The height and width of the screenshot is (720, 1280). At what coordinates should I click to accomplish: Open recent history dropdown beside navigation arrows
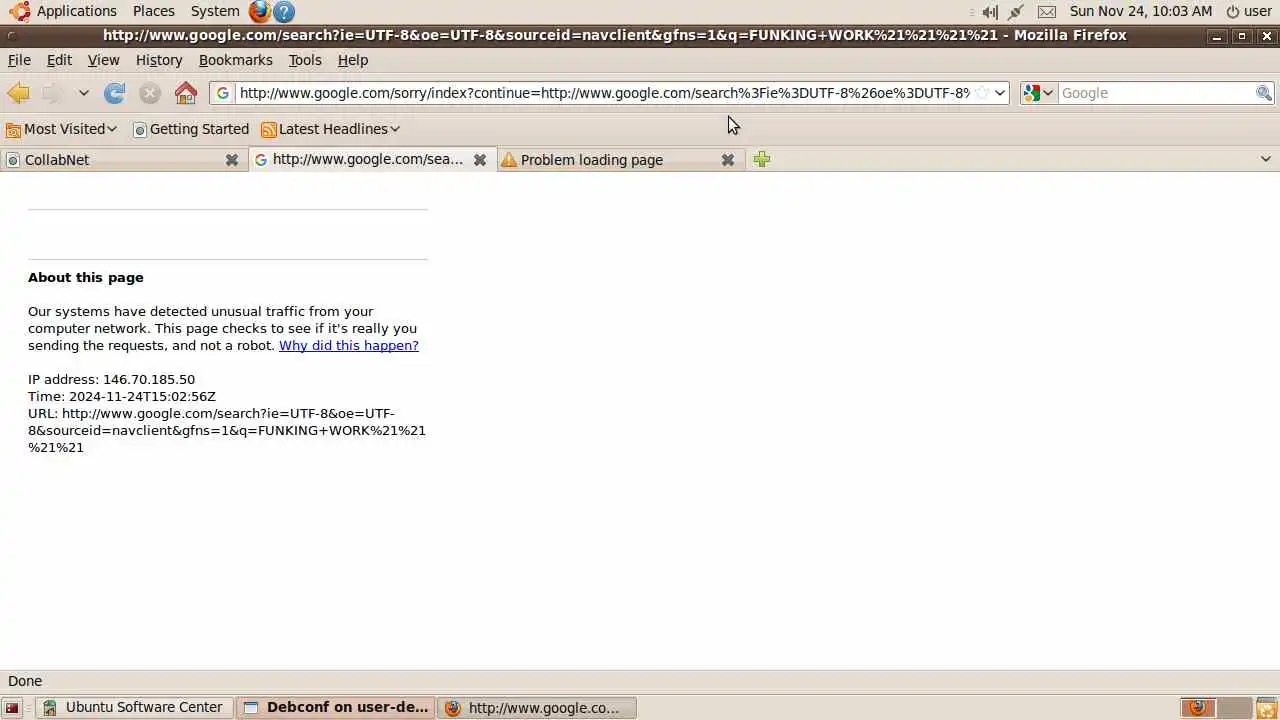coord(84,93)
